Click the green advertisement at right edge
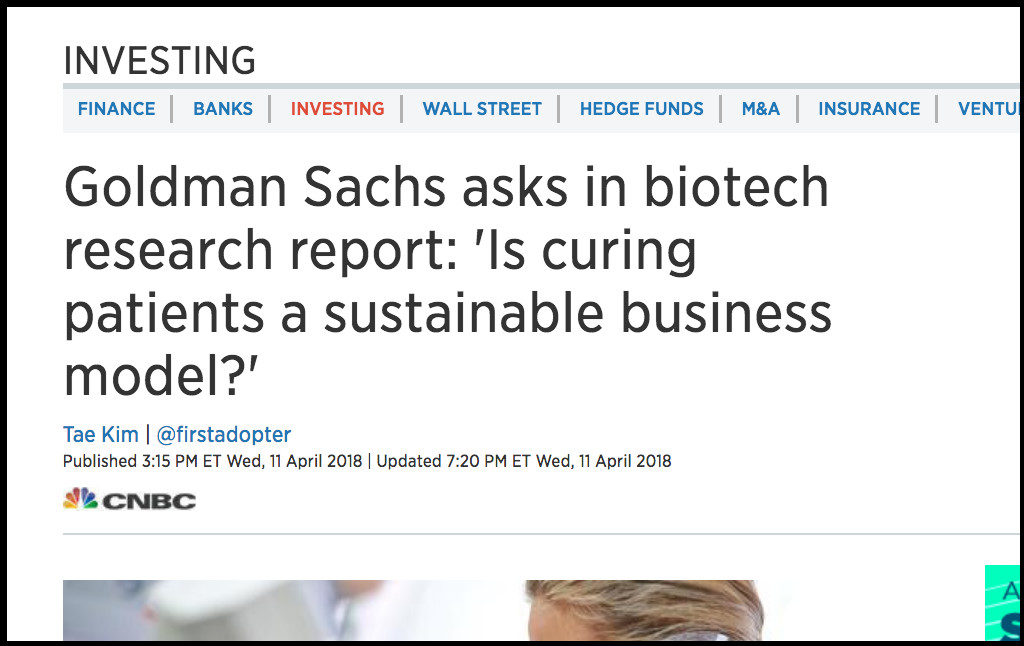This screenshot has width=1024, height=646. pos(1001,603)
